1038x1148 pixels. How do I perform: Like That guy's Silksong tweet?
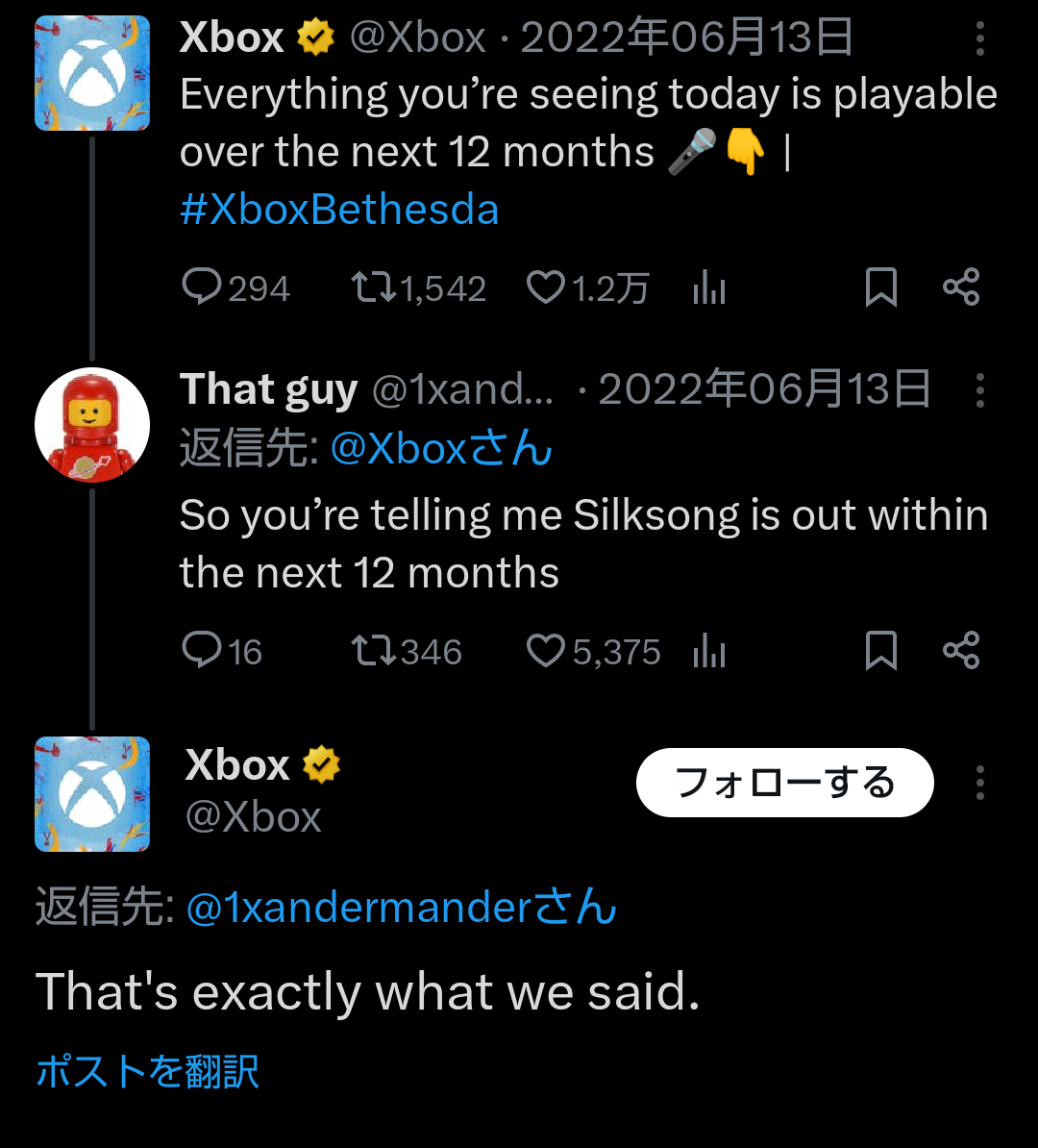(546, 651)
